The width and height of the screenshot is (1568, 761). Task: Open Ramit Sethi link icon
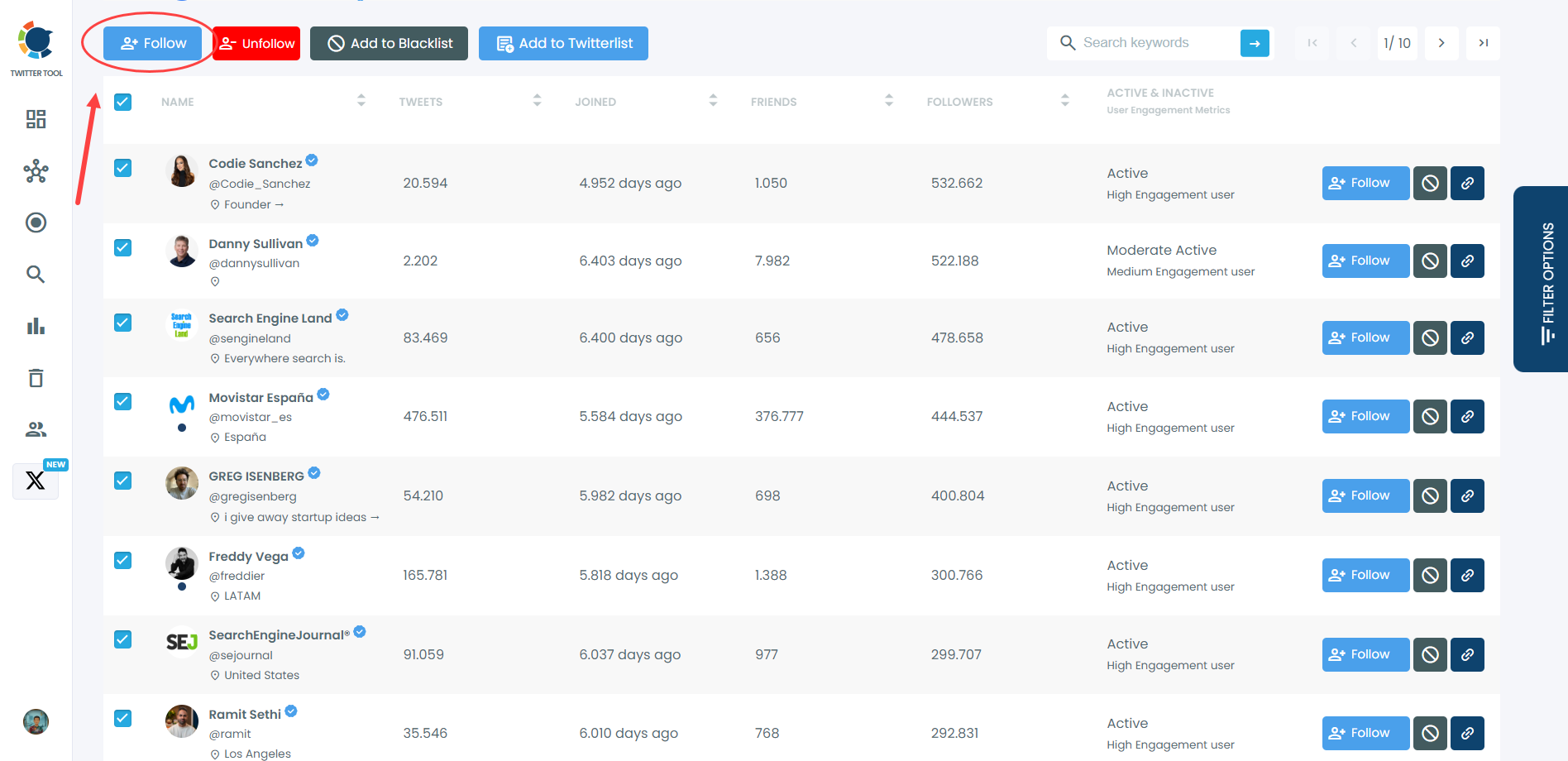(1467, 733)
